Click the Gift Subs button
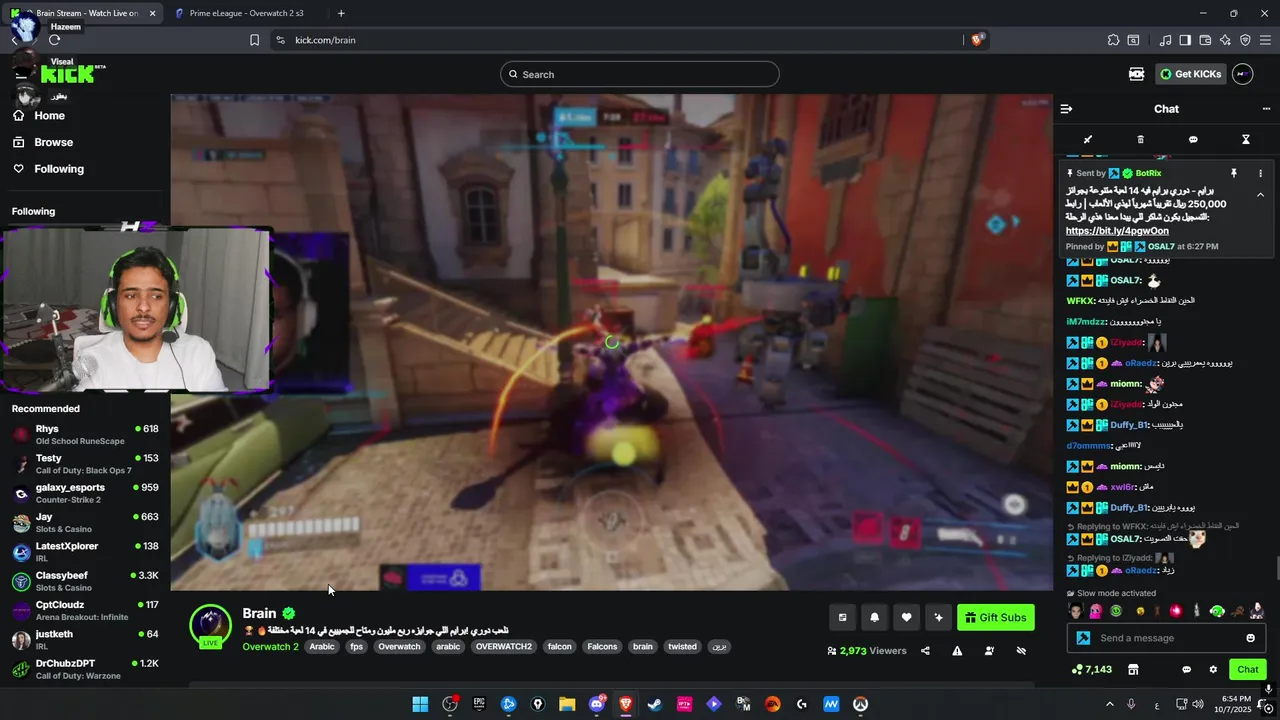1280x720 pixels. (x=995, y=618)
